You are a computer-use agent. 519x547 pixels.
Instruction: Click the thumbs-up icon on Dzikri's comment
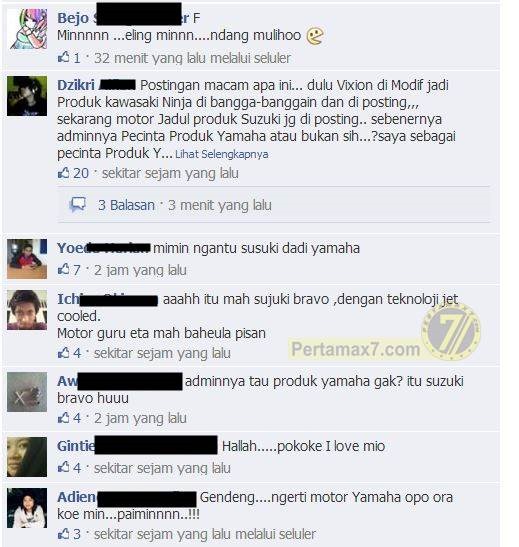click(63, 173)
